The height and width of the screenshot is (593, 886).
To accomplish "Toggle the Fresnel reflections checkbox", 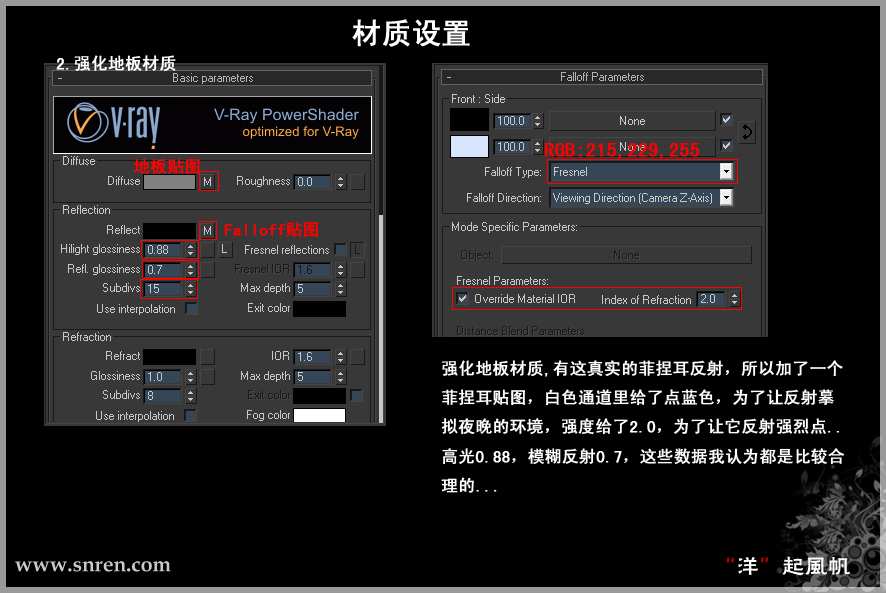I will [x=340, y=249].
